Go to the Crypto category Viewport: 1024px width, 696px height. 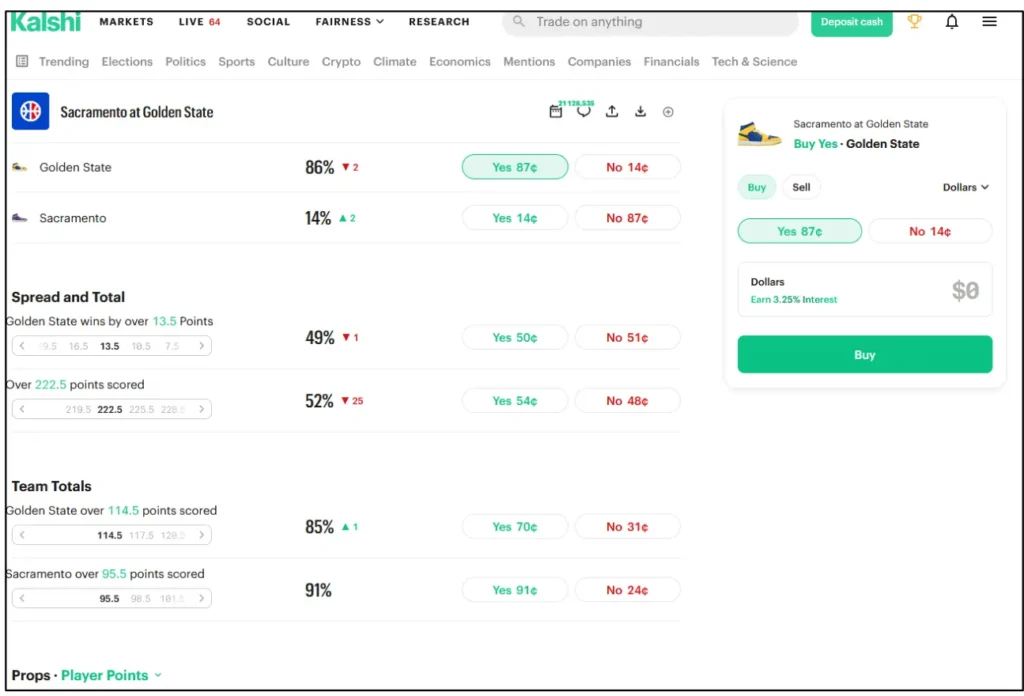[x=341, y=61]
